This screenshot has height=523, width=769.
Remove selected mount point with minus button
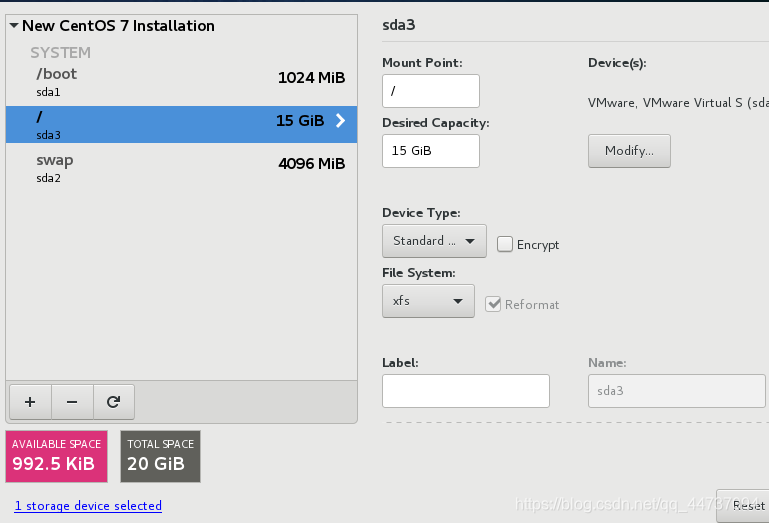tap(72, 402)
